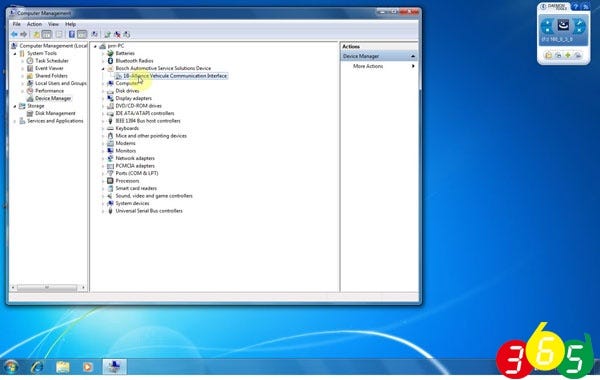Open the File menu
Screen dimensions: 600x380
click(16, 24)
